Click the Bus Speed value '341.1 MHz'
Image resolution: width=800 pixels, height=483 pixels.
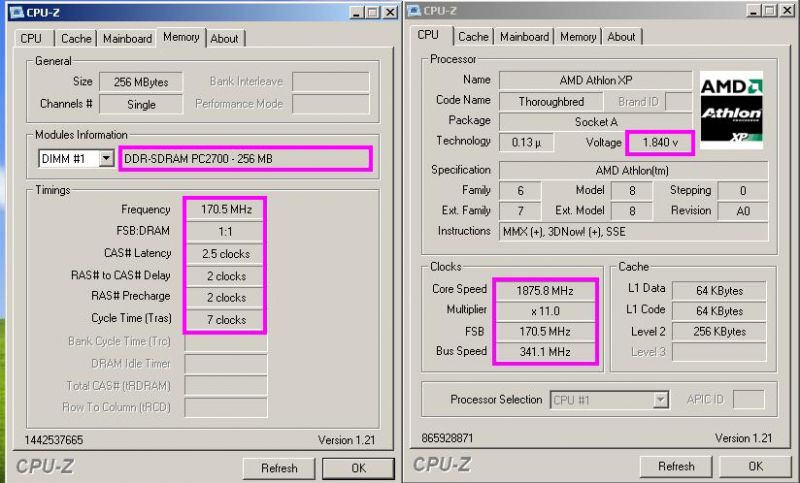tap(545, 352)
